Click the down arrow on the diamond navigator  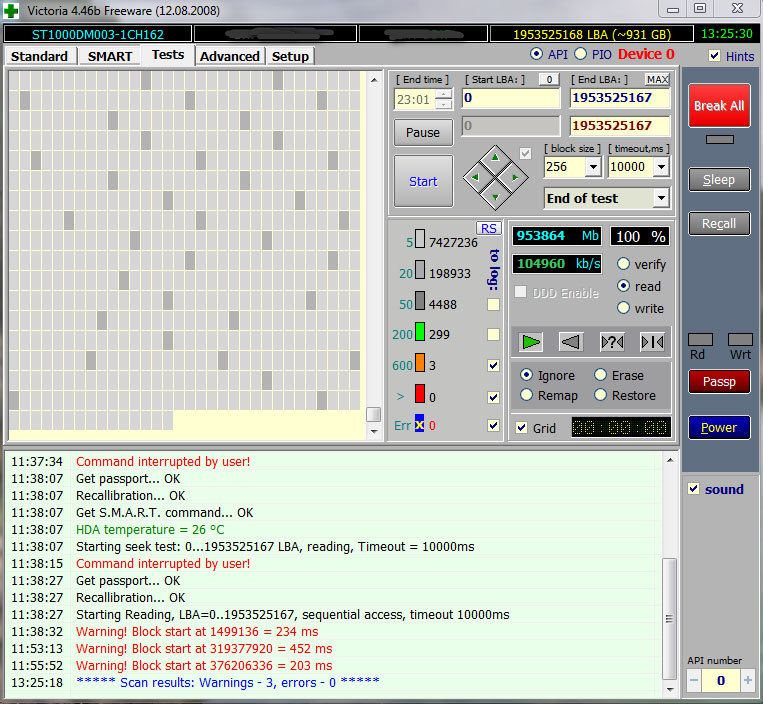pos(495,197)
